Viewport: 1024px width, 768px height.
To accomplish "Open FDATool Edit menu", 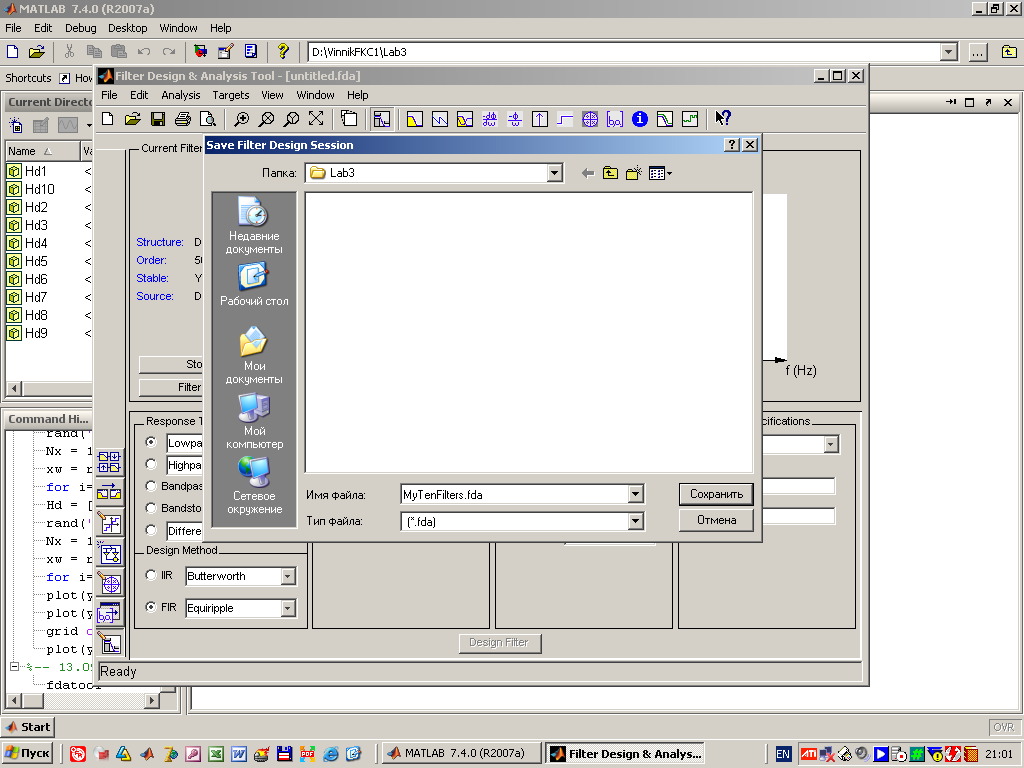I will [138, 95].
